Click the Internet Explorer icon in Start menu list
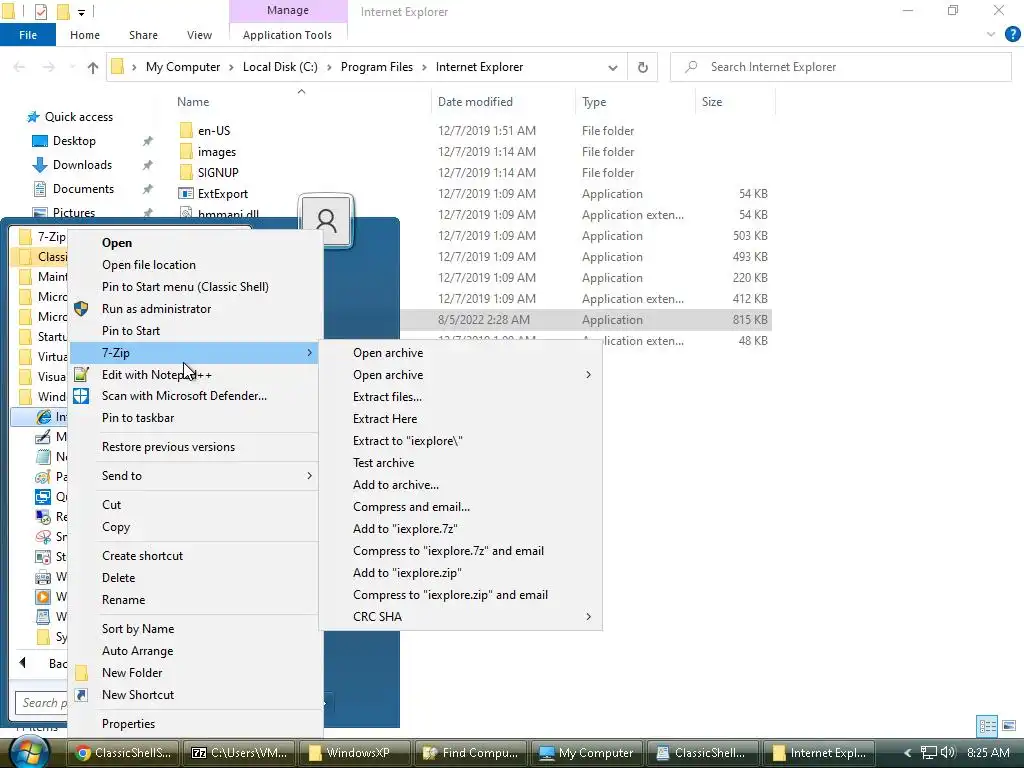1024x768 pixels. coord(44,417)
